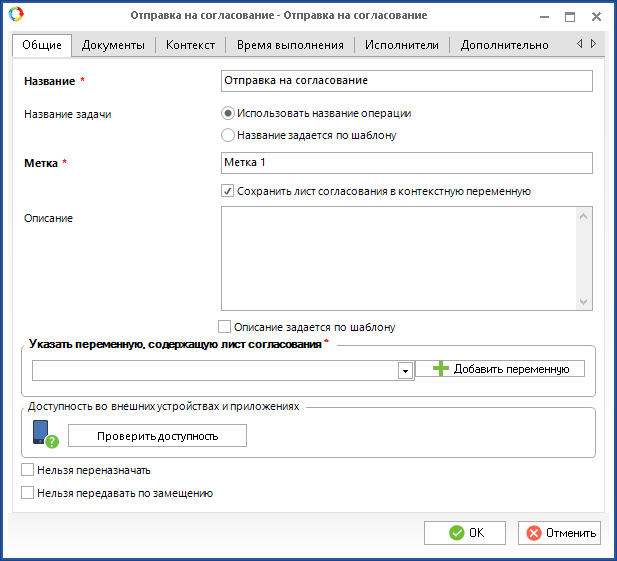The image size is (617, 561).
Task: Confirm the dialog with the OK button
Action: (x=464, y=533)
